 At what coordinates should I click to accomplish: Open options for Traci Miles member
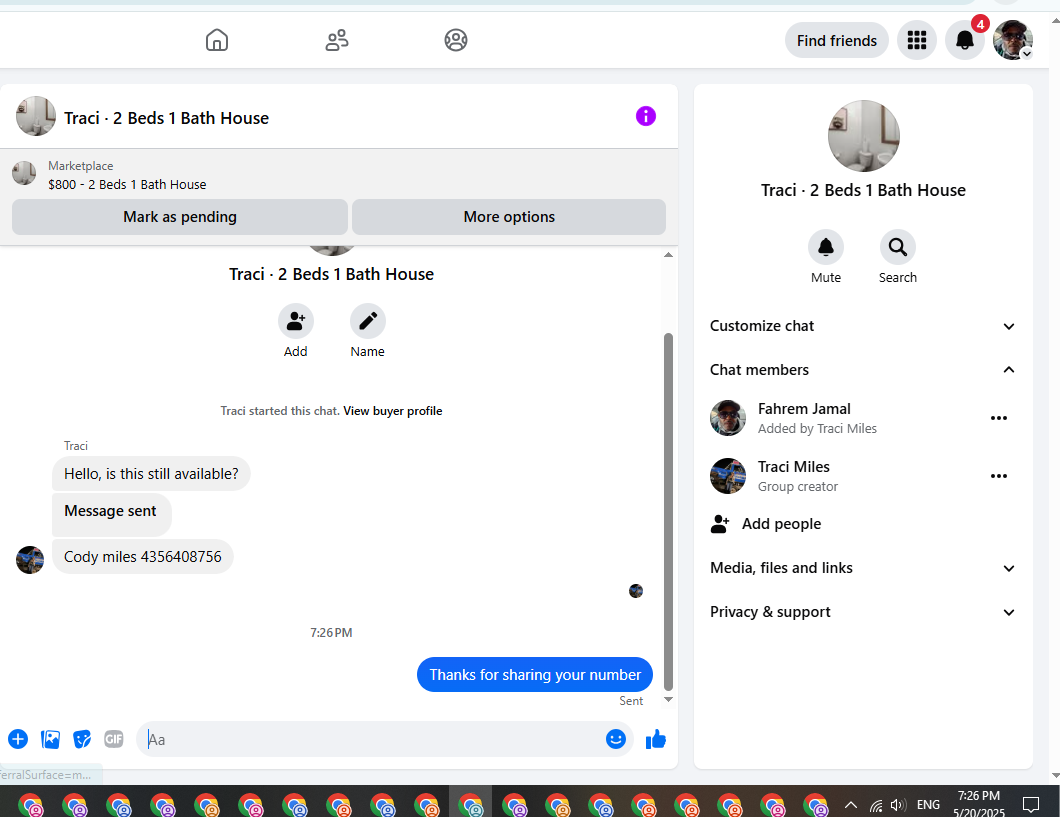998,476
